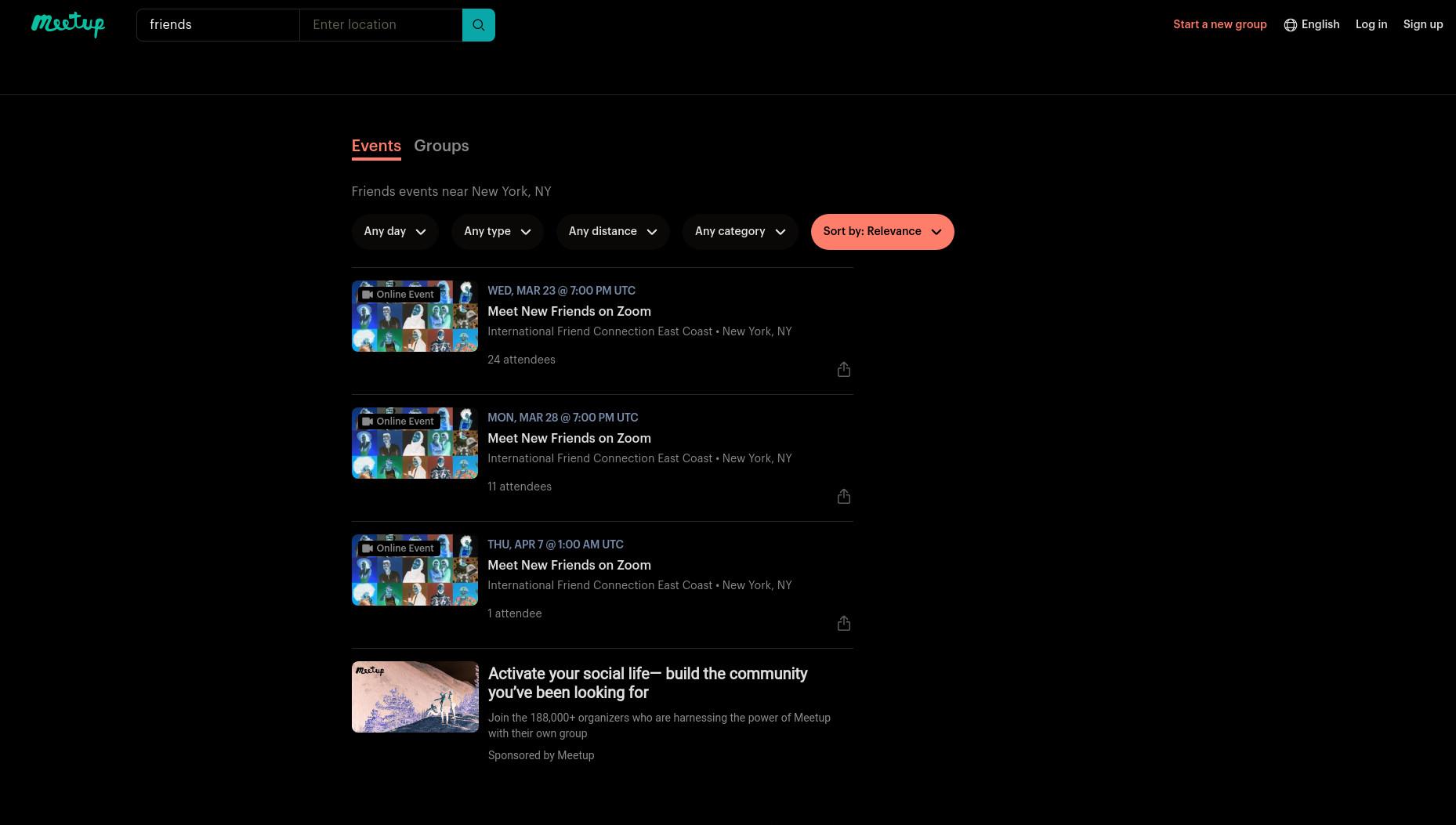
Task: Click the globe language icon
Action: [1290, 25]
